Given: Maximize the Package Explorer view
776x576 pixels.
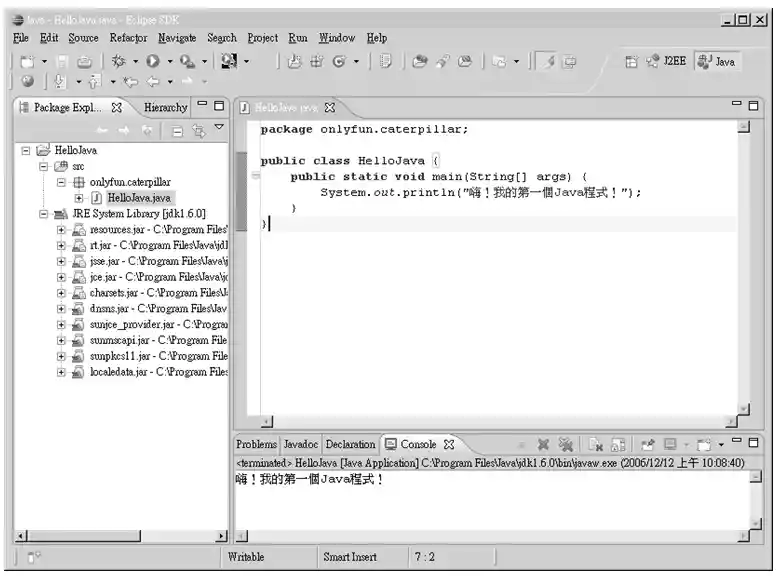Looking at the screenshot, I should (219, 105).
